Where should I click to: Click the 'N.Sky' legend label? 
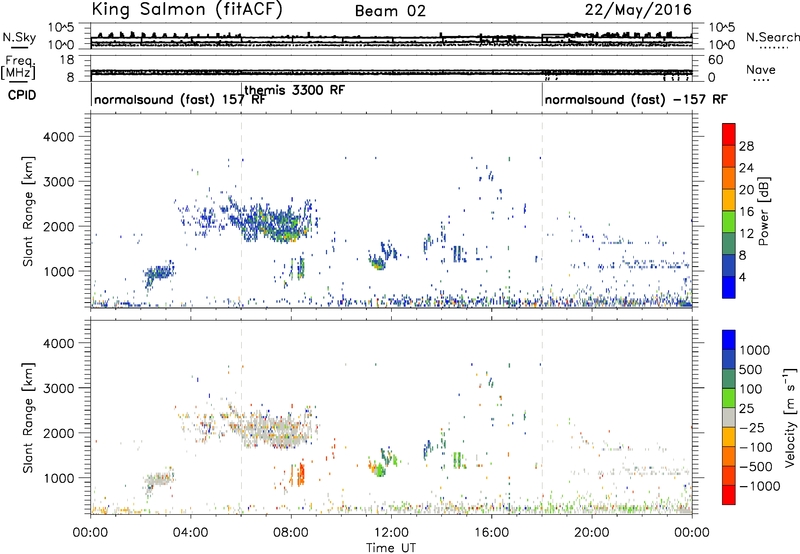(x=19, y=37)
